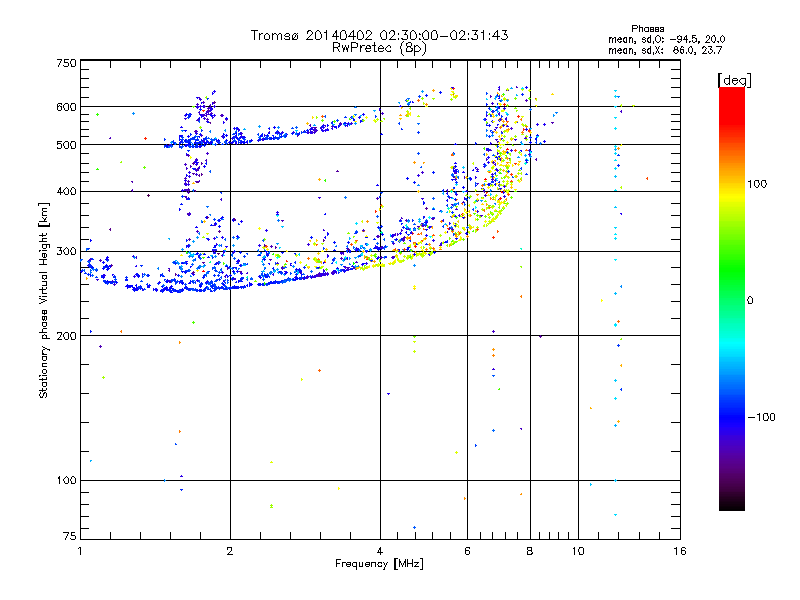Click the 4 tick on frequency axis

pyautogui.click(x=380, y=551)
